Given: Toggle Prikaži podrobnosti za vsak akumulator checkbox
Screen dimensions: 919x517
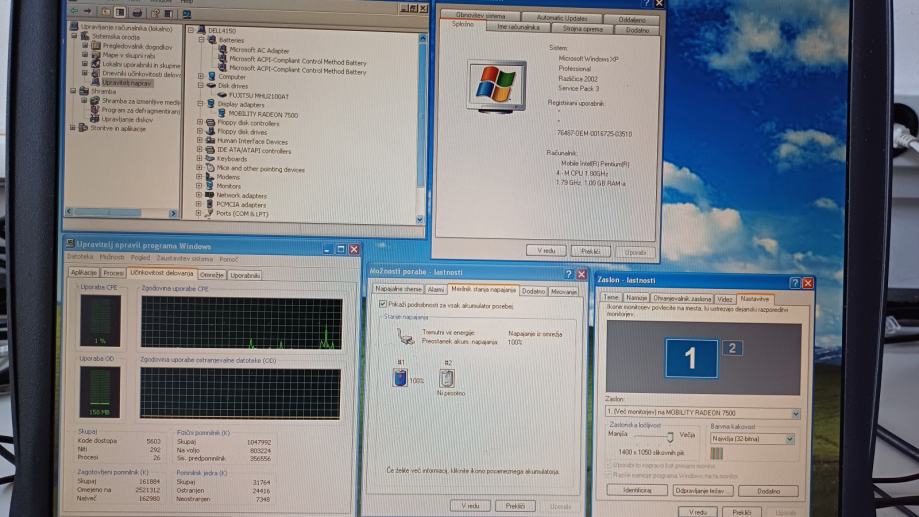Looking at the screenshot, I should click(x=383, y=304).
